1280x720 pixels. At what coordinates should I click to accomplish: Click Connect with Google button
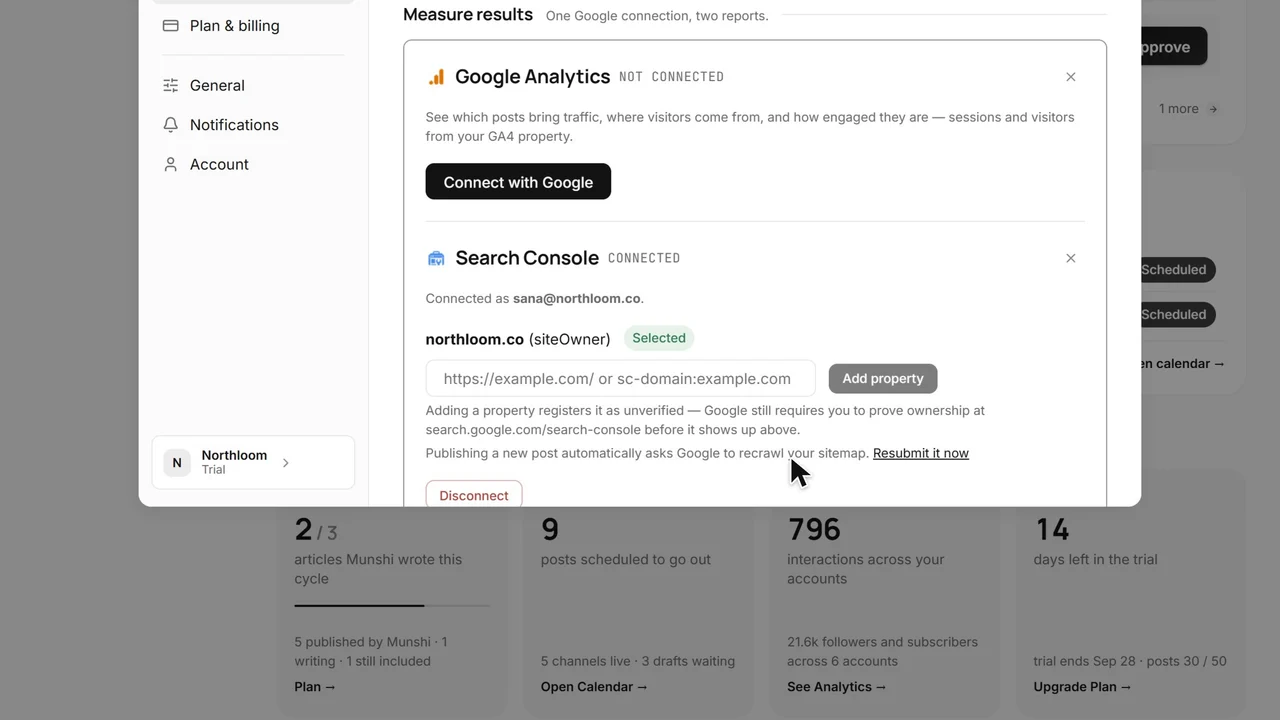click(x=518, y=182)
